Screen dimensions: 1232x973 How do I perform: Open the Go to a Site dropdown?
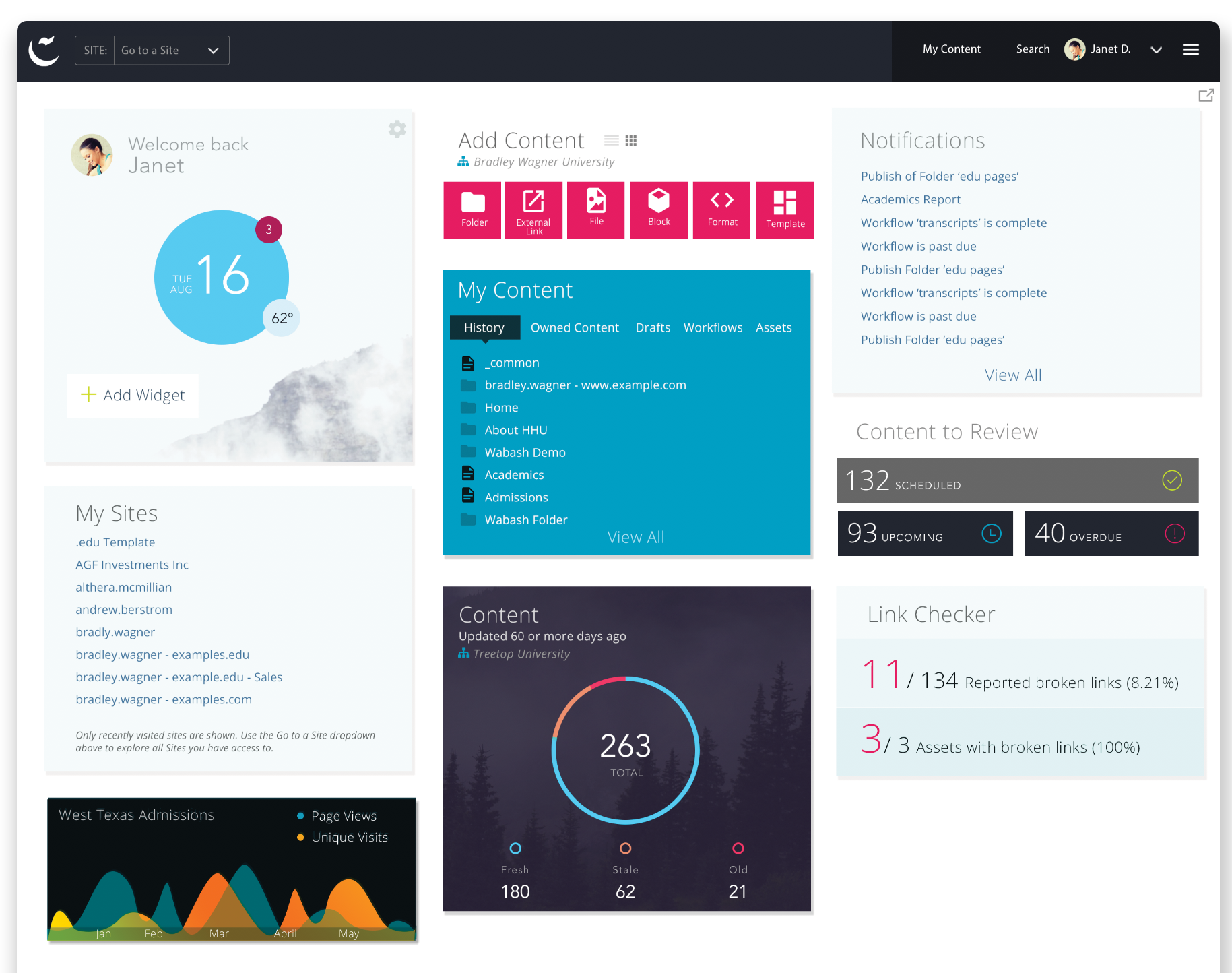[172, 51]
